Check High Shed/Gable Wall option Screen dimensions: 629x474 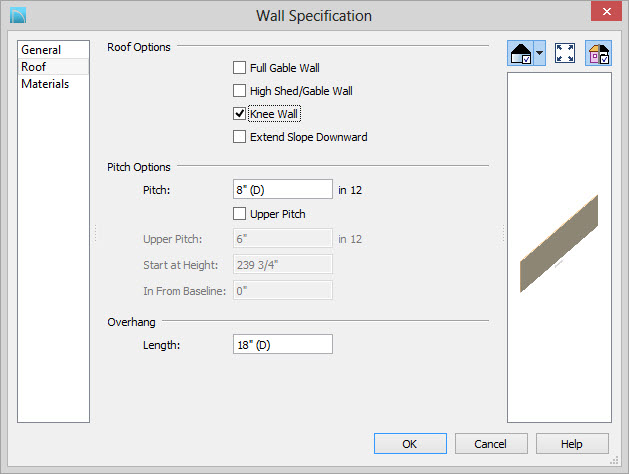pyautogui.click(x=239, y=91)
